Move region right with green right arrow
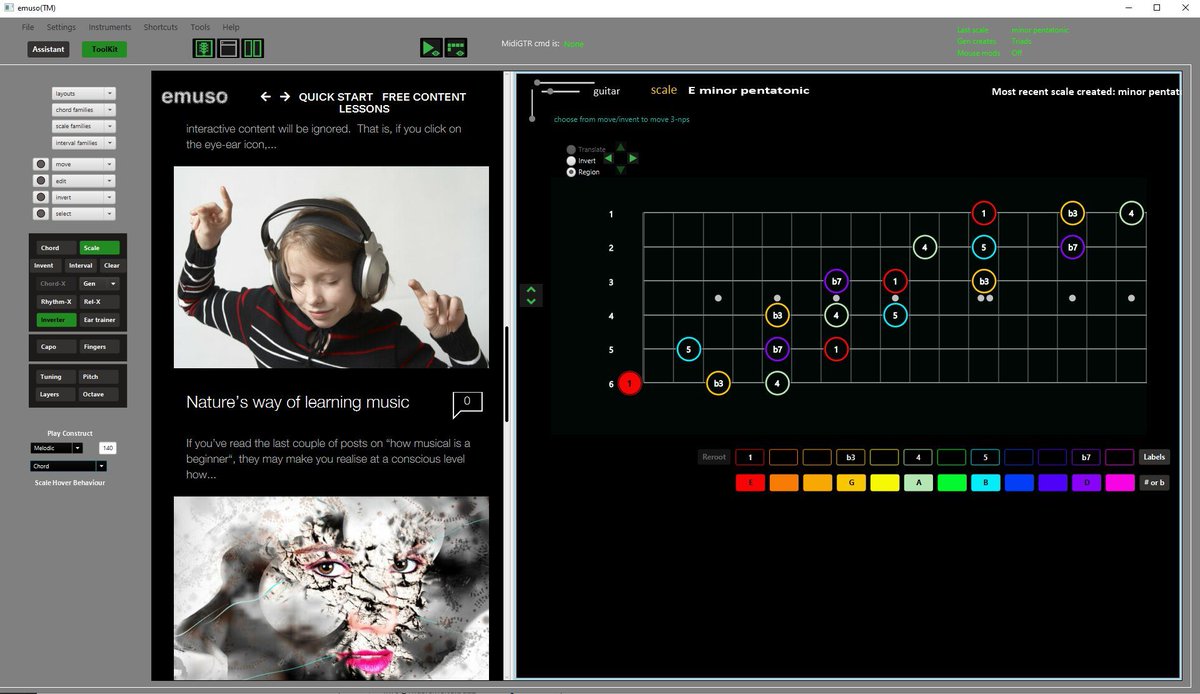The height and width of the screenshot is (694, 1200). pos(633,158)
